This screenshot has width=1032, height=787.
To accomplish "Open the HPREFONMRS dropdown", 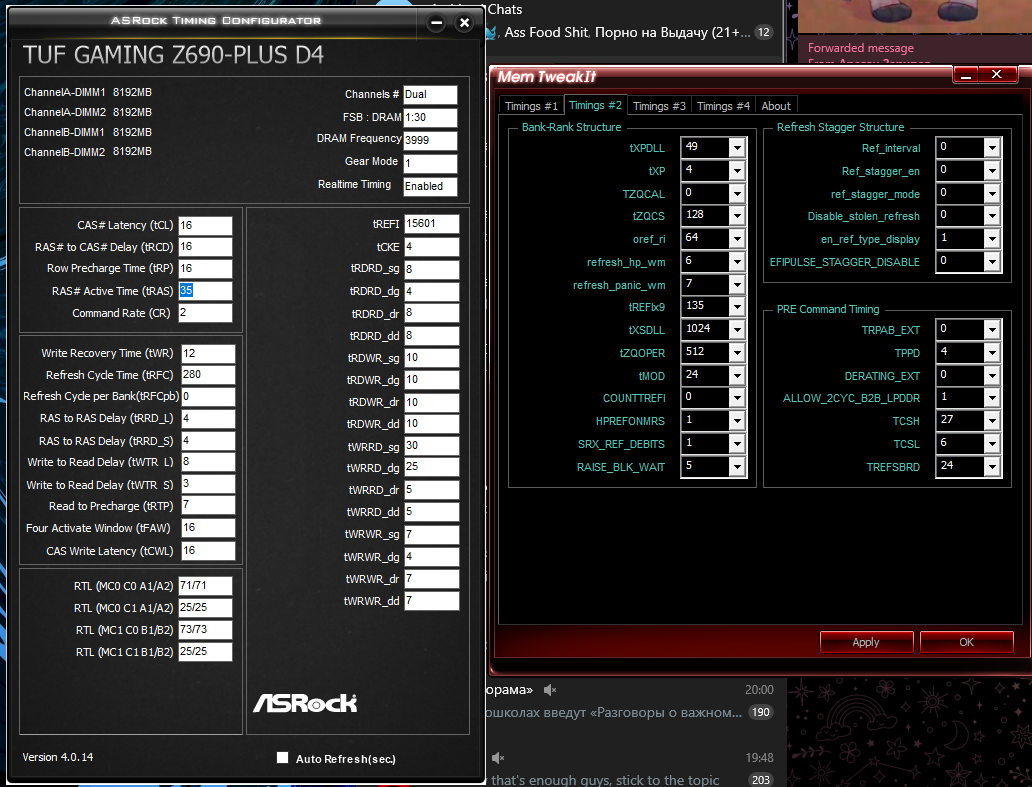I will pos(737,421).
